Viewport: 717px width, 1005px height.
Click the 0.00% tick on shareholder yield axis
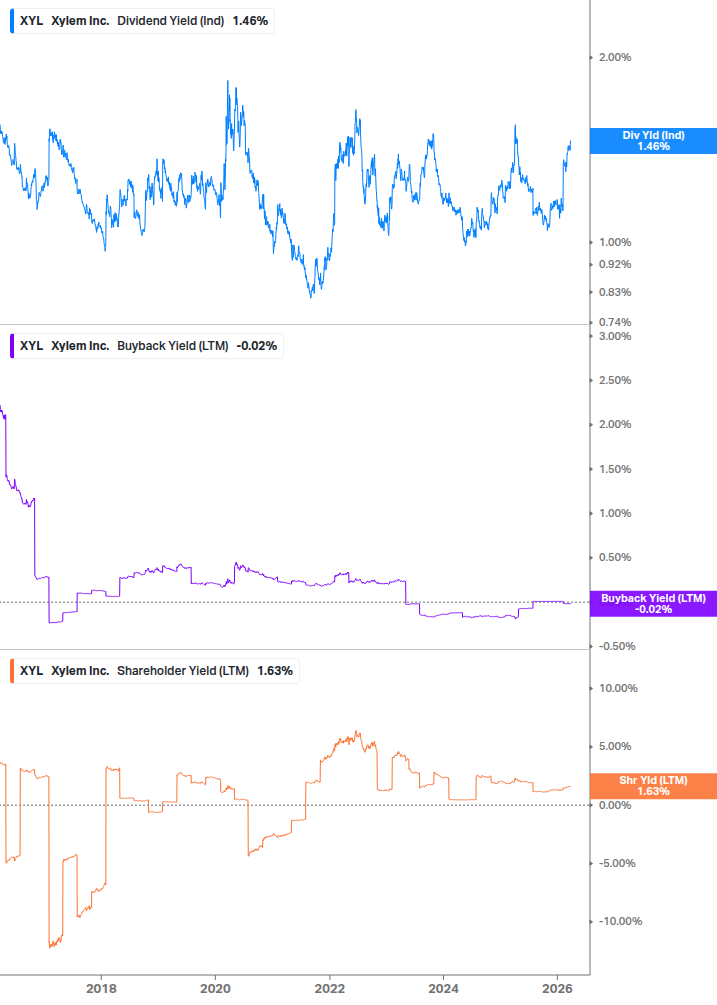(x=615, y=805)
